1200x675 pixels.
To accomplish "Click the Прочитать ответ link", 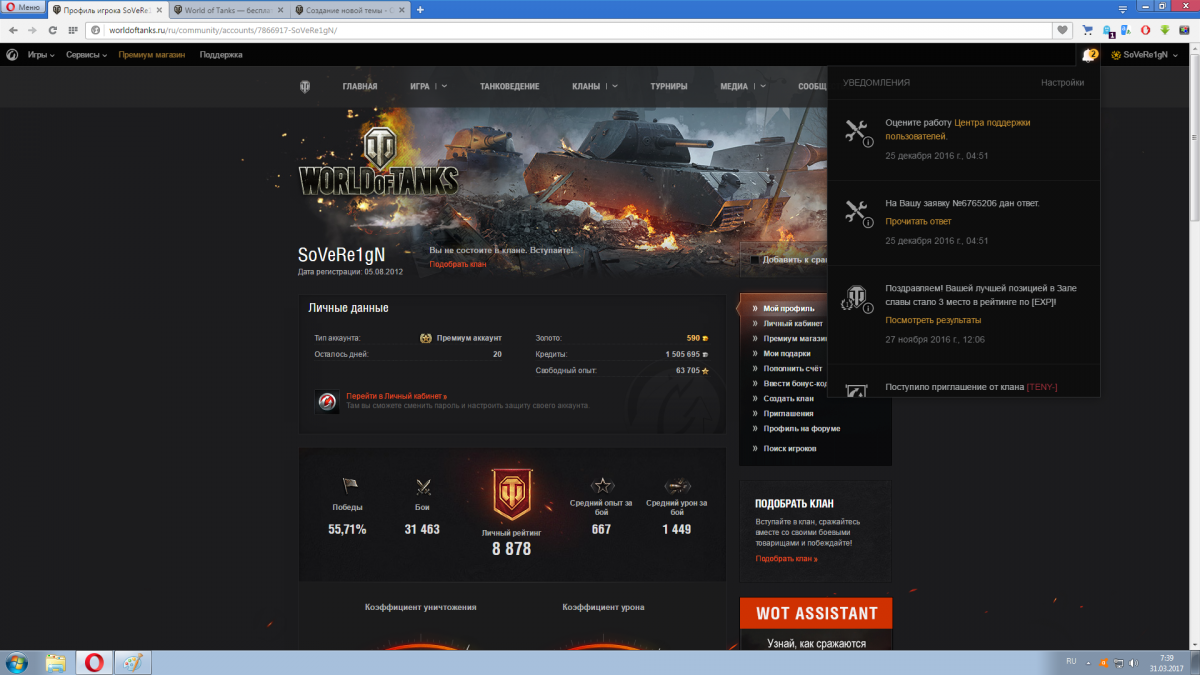I will pos(918,221).
